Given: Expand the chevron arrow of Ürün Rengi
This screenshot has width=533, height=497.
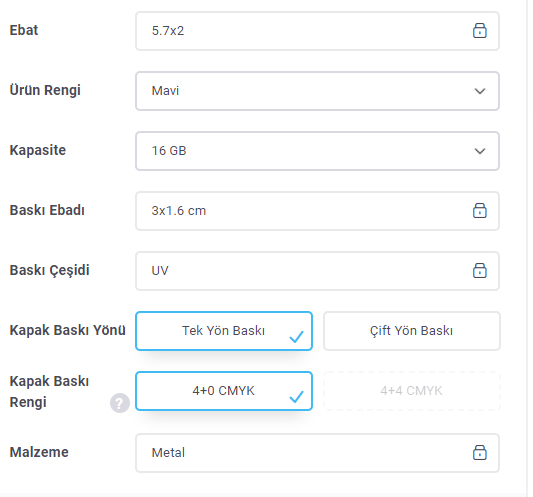Looking at the screenshot, I should (479, 91).
